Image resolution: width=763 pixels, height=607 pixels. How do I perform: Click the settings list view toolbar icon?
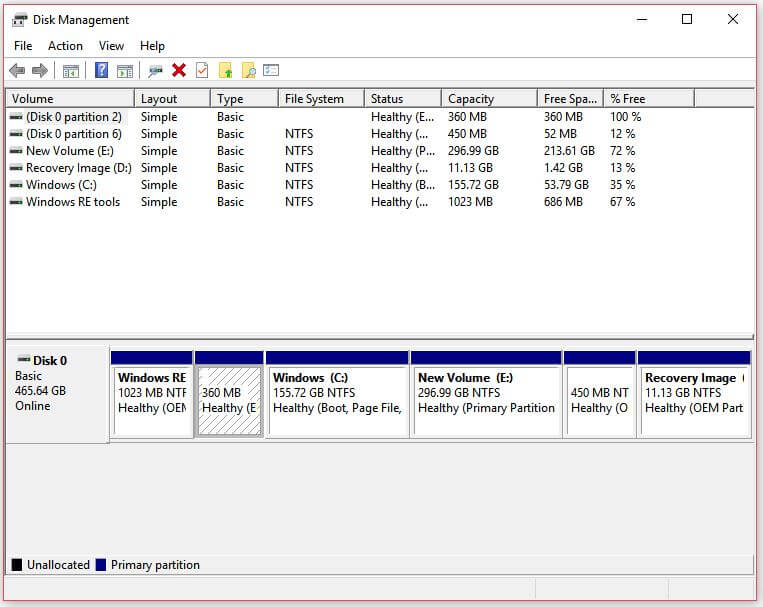(x=271, y=71)
